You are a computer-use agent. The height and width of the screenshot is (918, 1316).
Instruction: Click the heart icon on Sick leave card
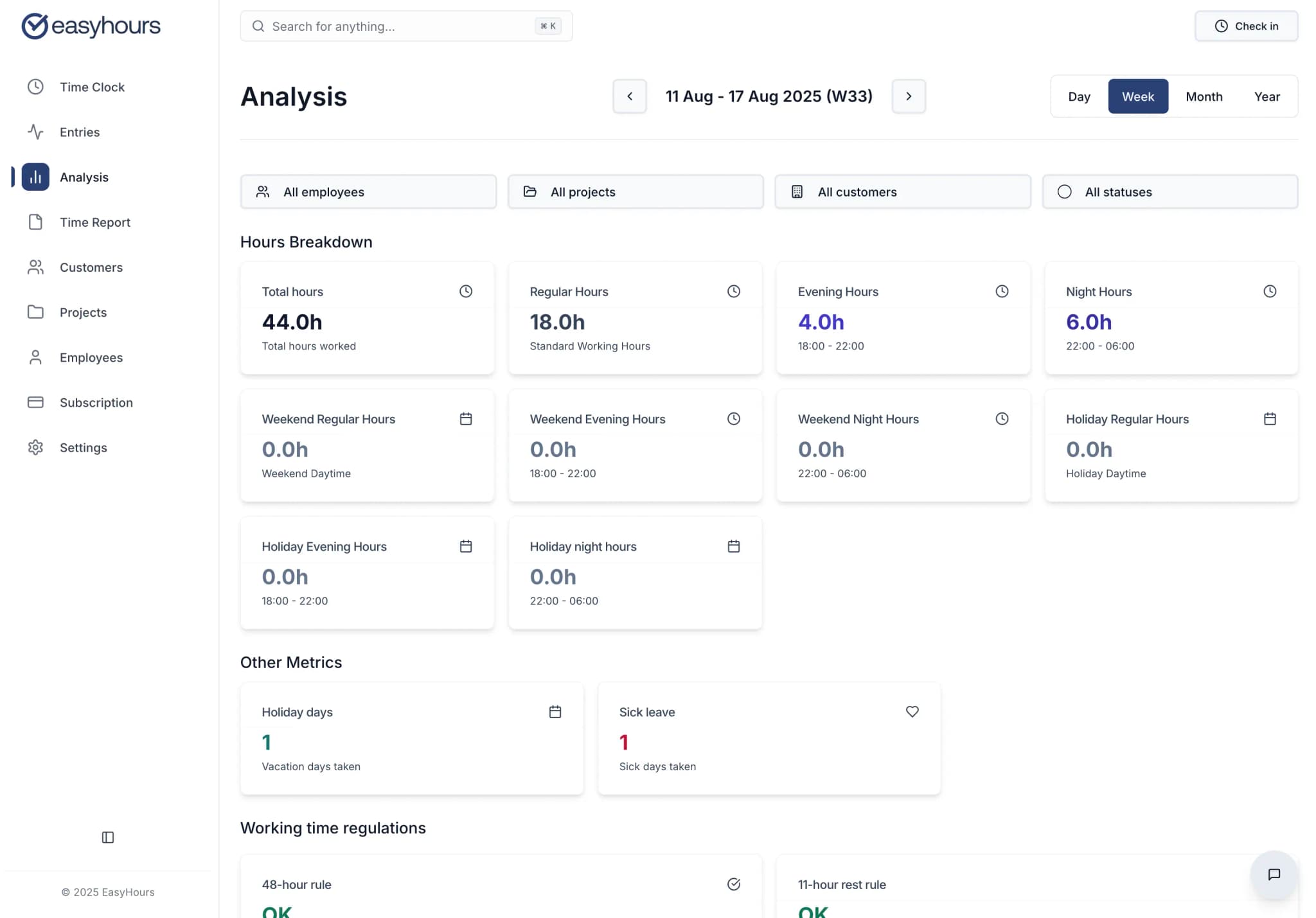click(912, 711)
